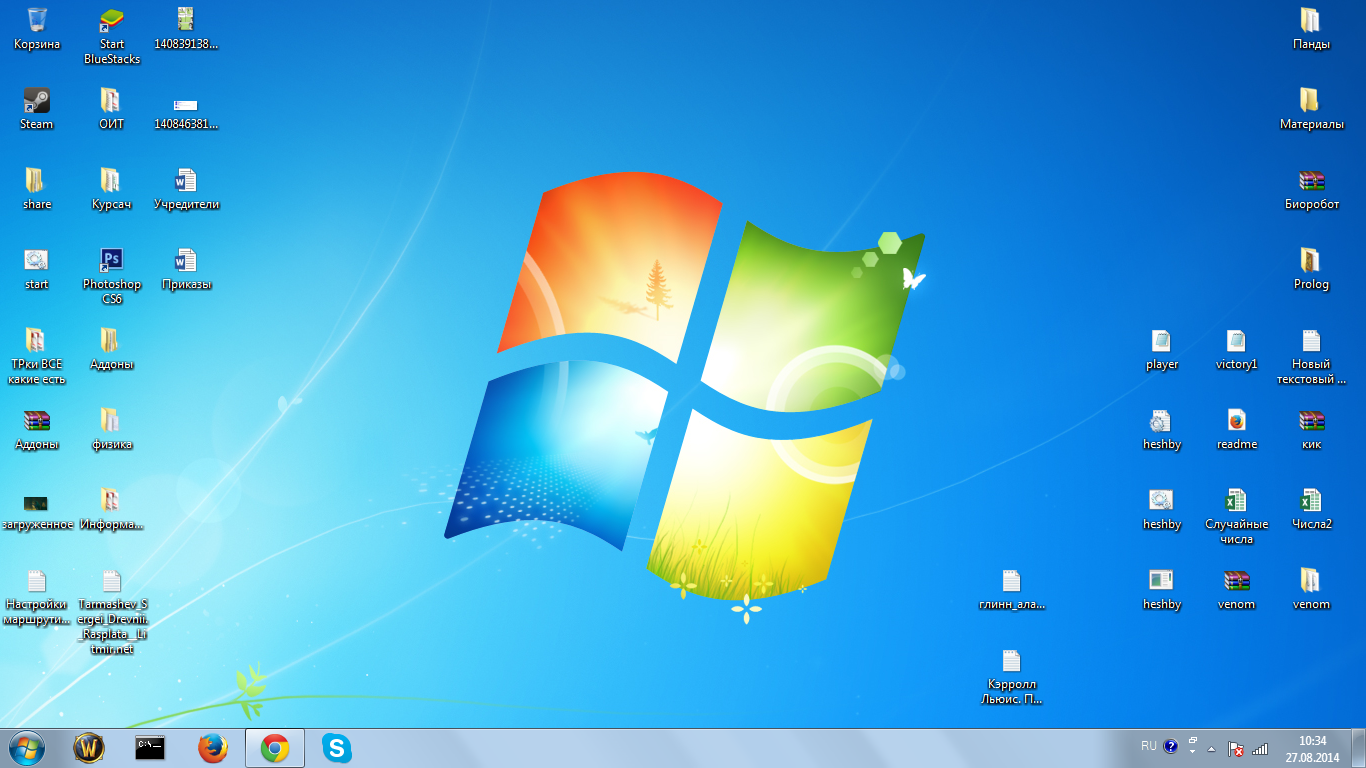
Task: Open the Корзина recycle bin icon
Action: (x=37, y=28)
